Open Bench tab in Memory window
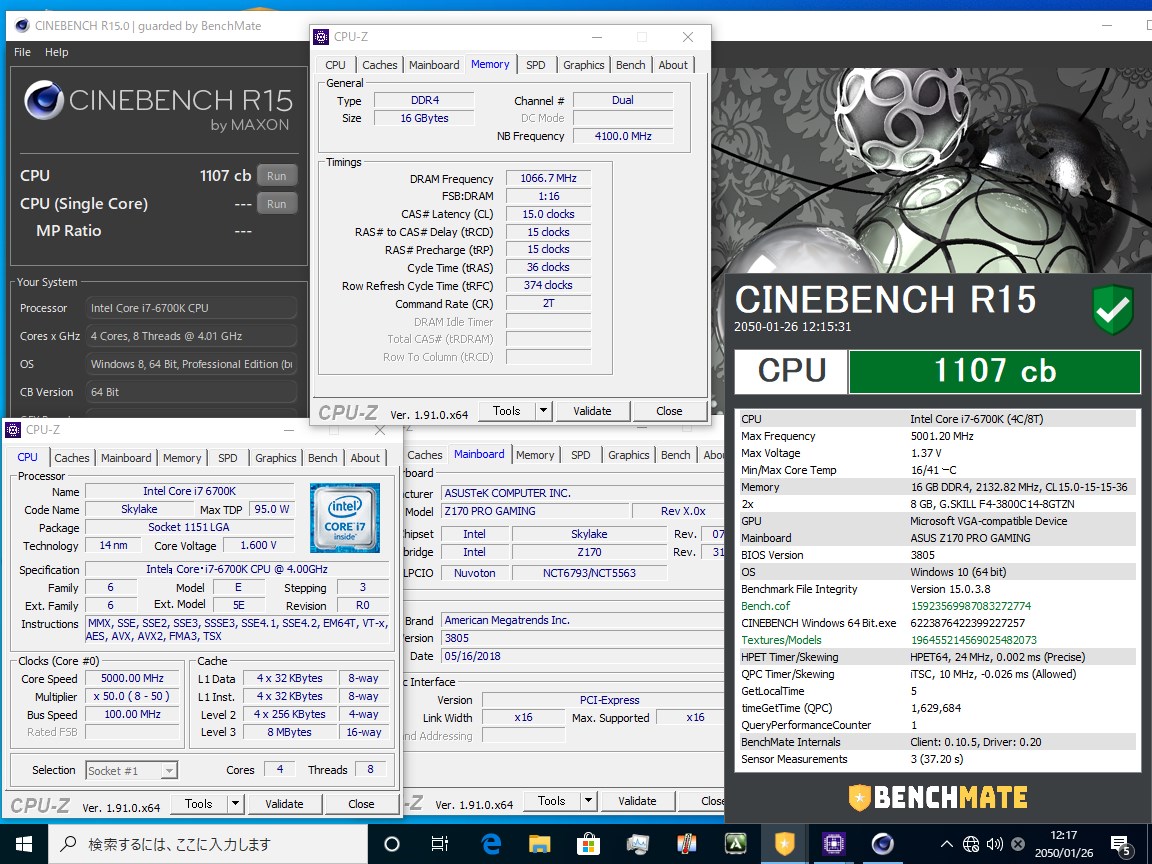The image size is (1152, 864). point(630,65)
